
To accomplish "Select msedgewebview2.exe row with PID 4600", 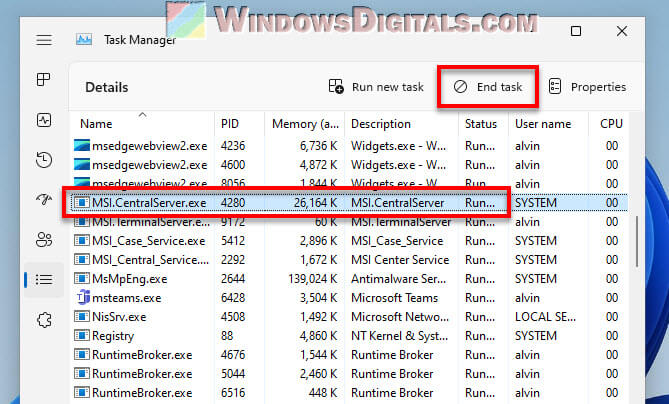I will point(349,165).
